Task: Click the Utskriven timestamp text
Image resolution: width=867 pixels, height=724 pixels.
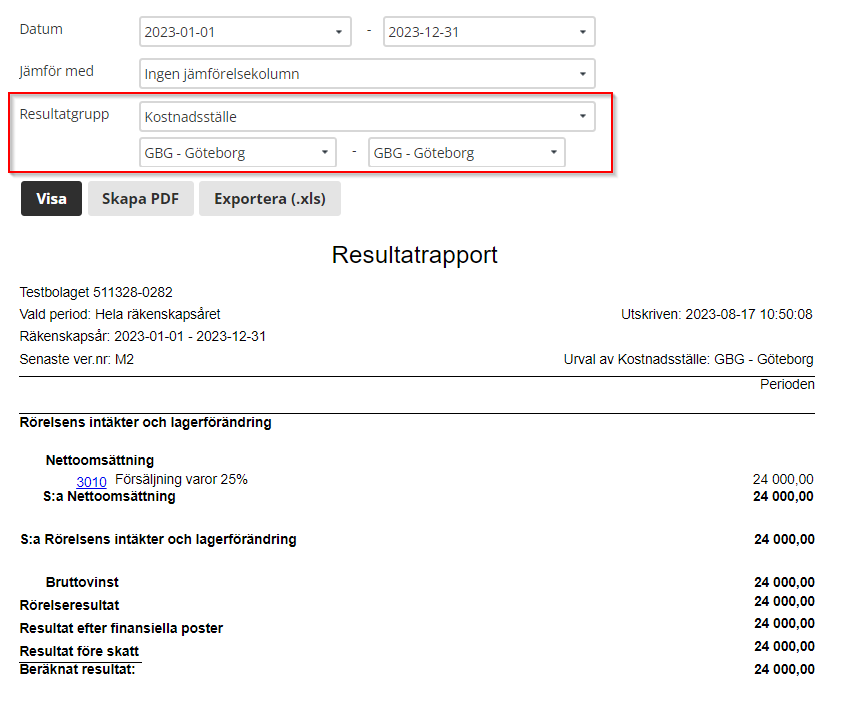Action: click(717, 314)
